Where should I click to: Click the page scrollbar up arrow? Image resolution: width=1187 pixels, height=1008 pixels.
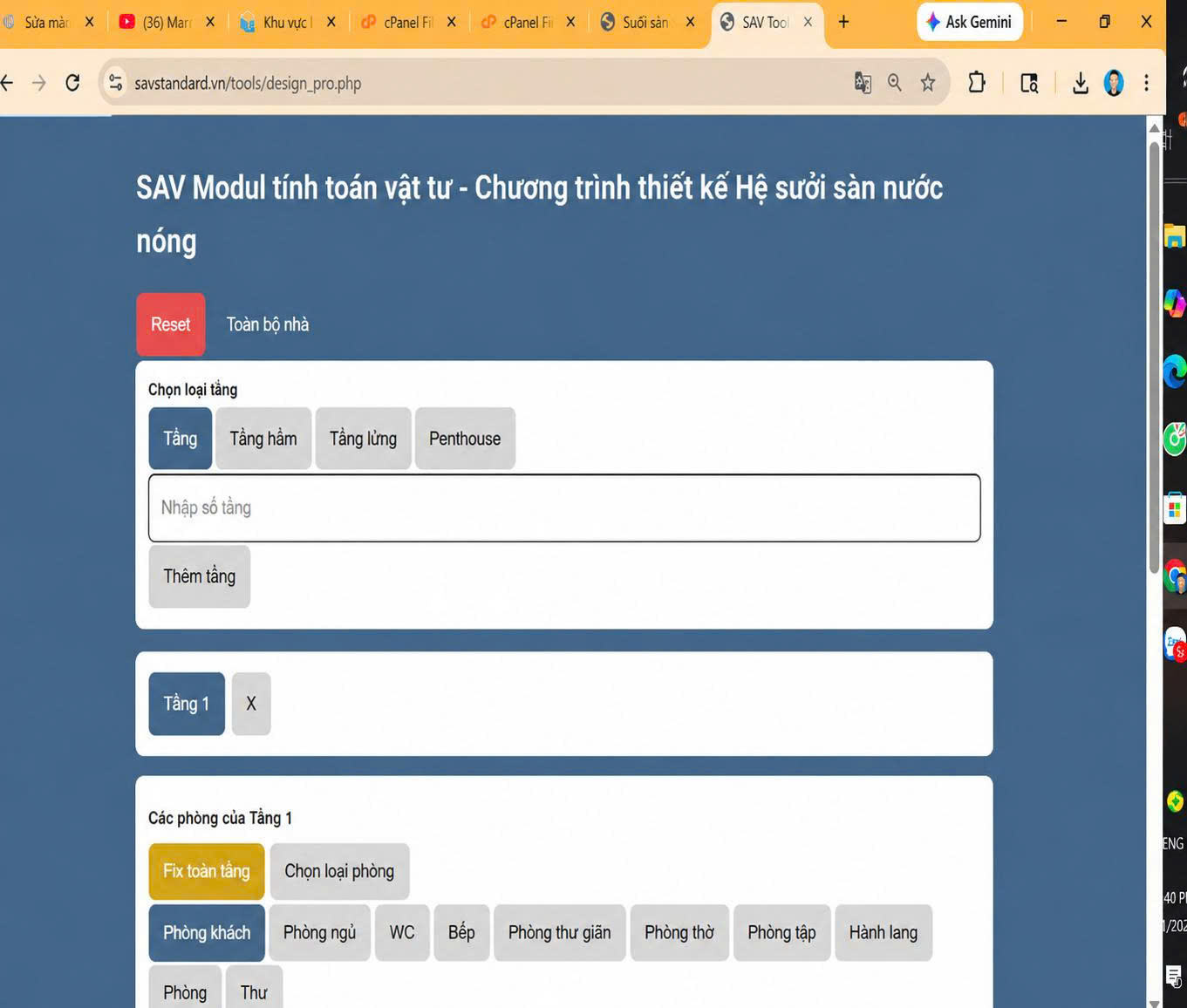[x=1155, y=128]
